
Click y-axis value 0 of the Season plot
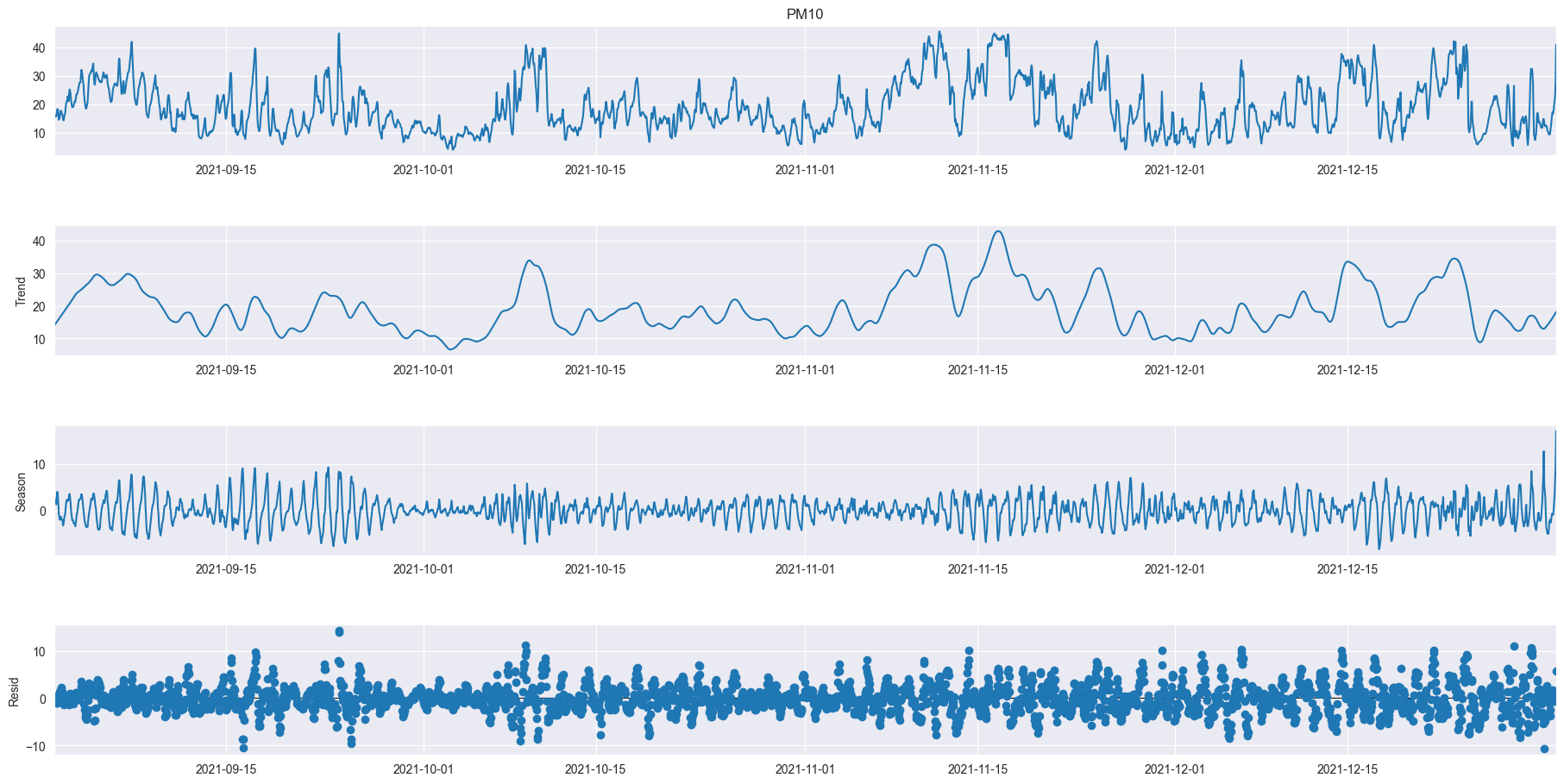click(x=42, y=511)
